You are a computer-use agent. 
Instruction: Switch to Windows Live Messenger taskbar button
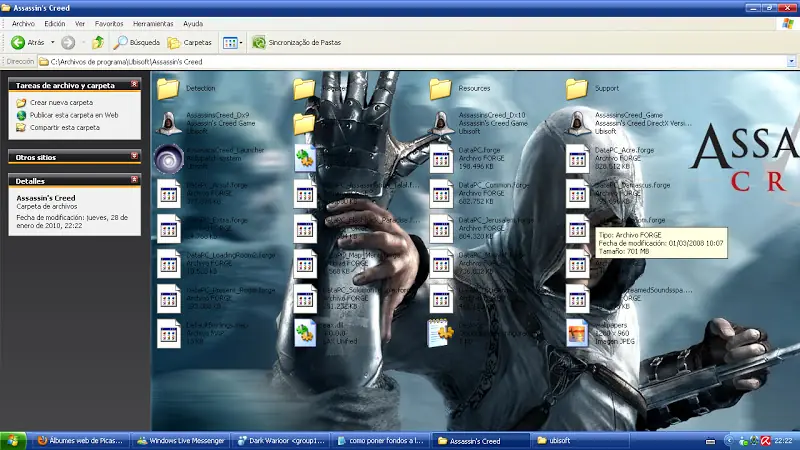(x=181, y=441)
